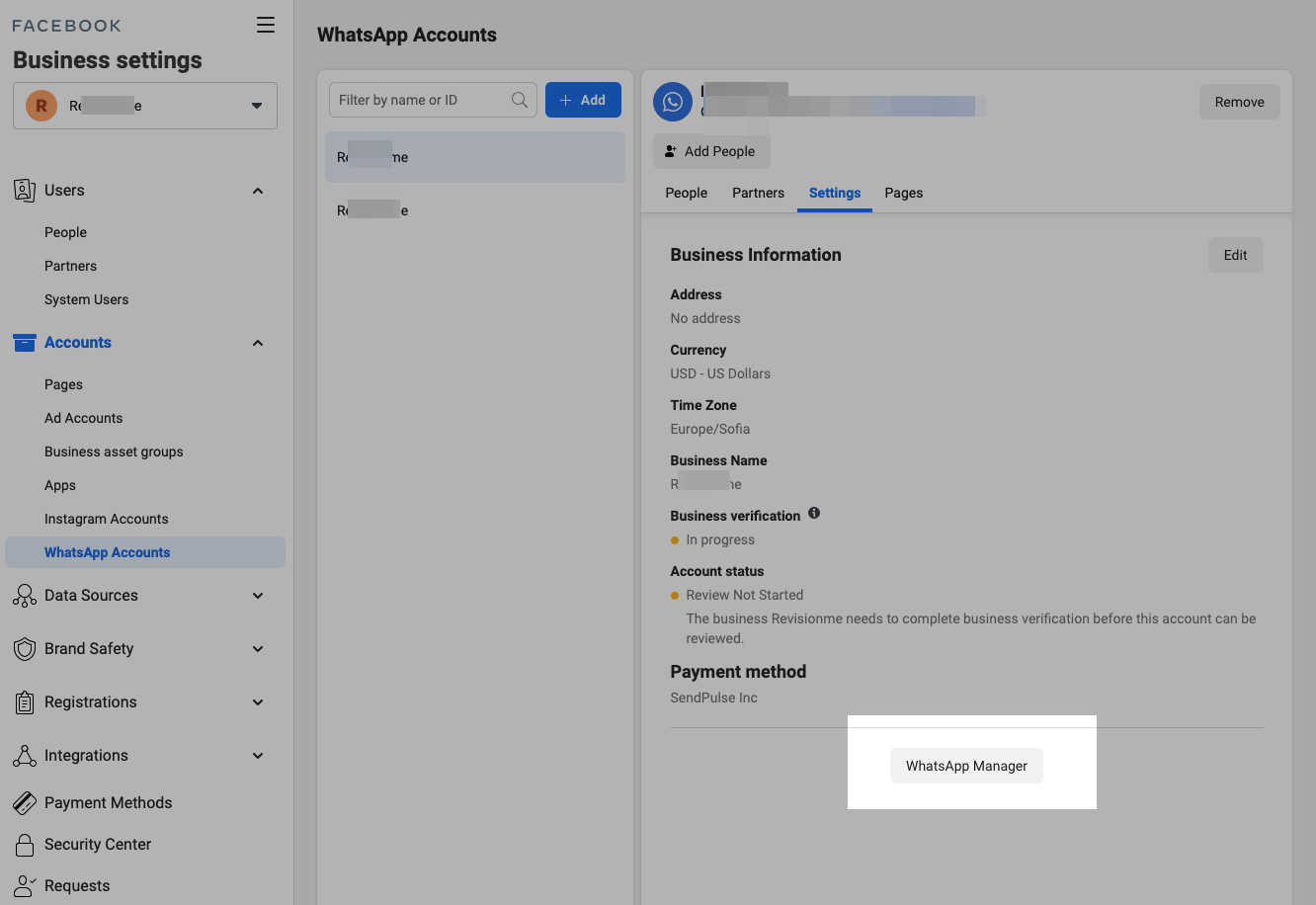Expand the Brand Safety section chevron
This screenshot has height=905, width=1316.
(x=258, y=649)
